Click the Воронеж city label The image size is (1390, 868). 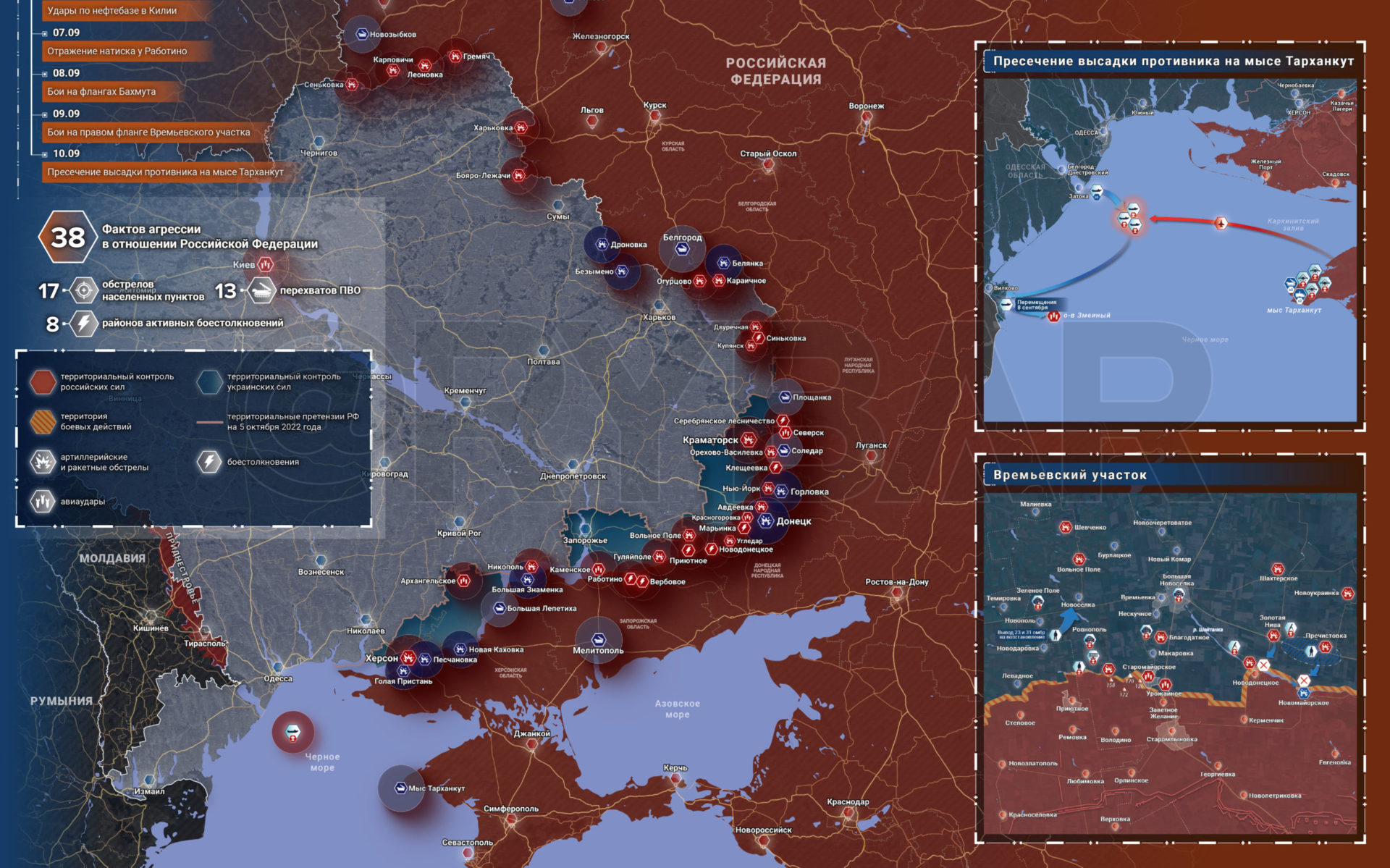[x=866, y=106]
